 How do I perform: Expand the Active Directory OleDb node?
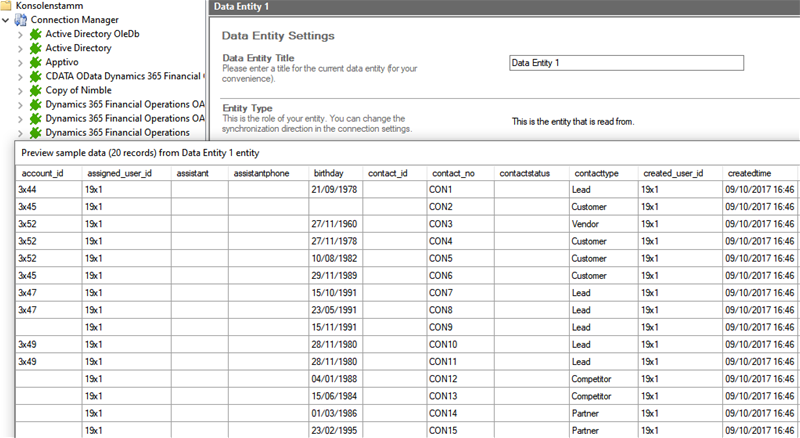point(21,34)
